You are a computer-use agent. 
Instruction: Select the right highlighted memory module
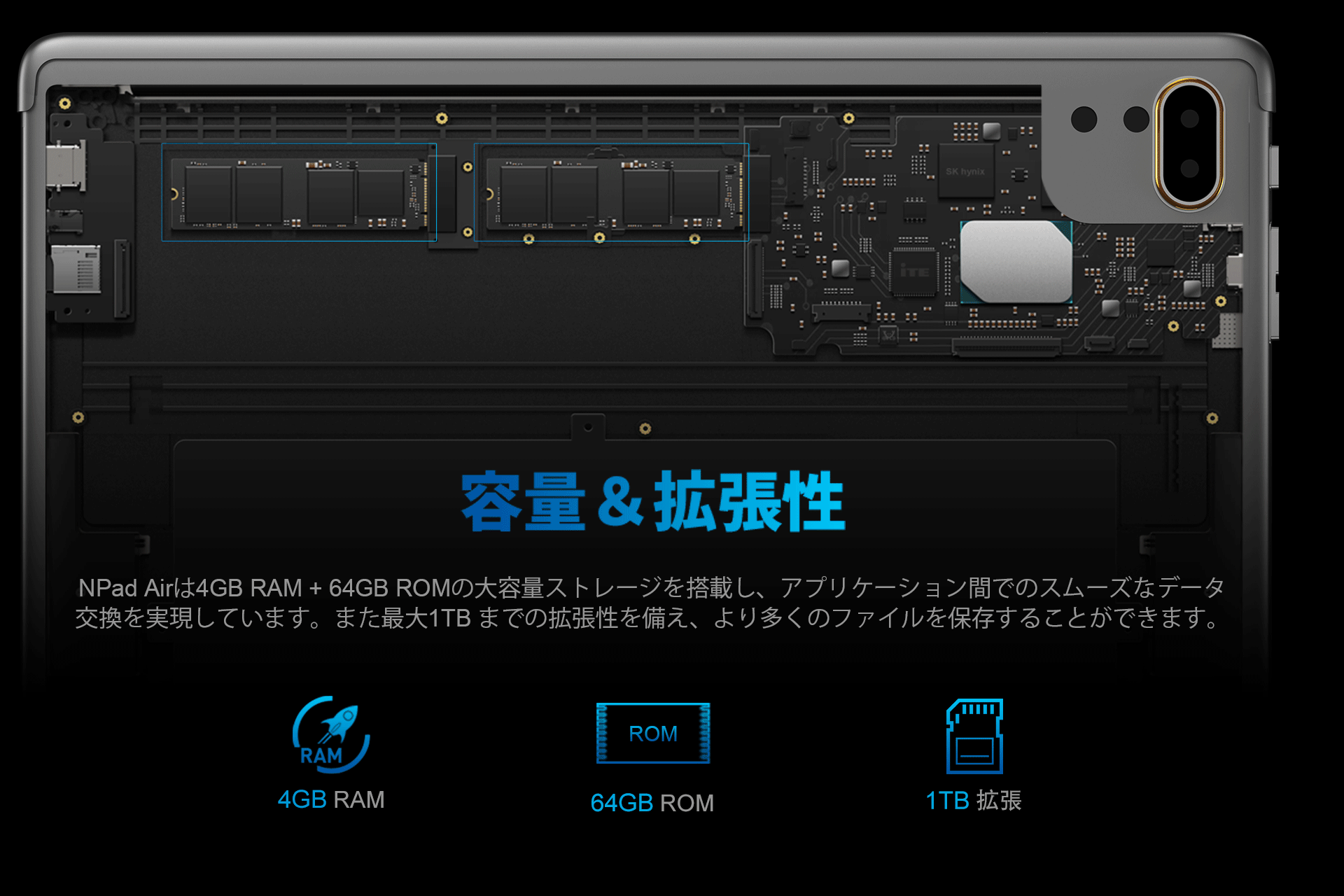point(611,192)
